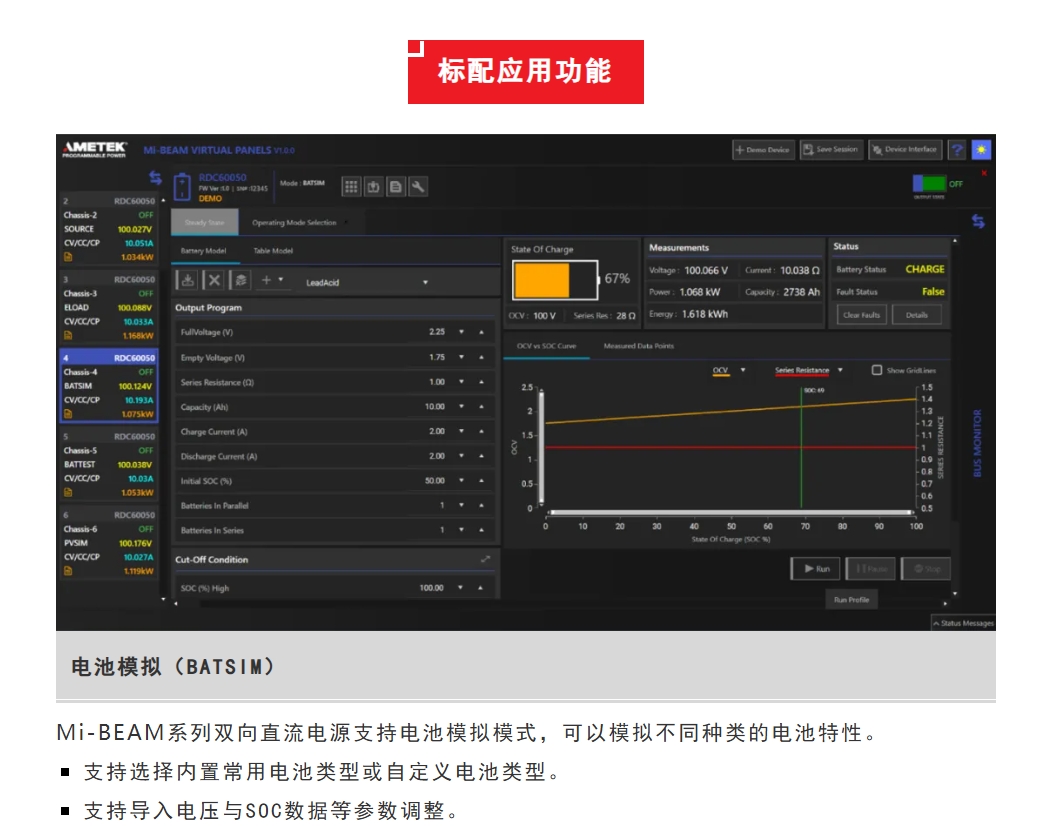Click the expand arrows icon on Cut-Off Condition

tap(485, 559)
